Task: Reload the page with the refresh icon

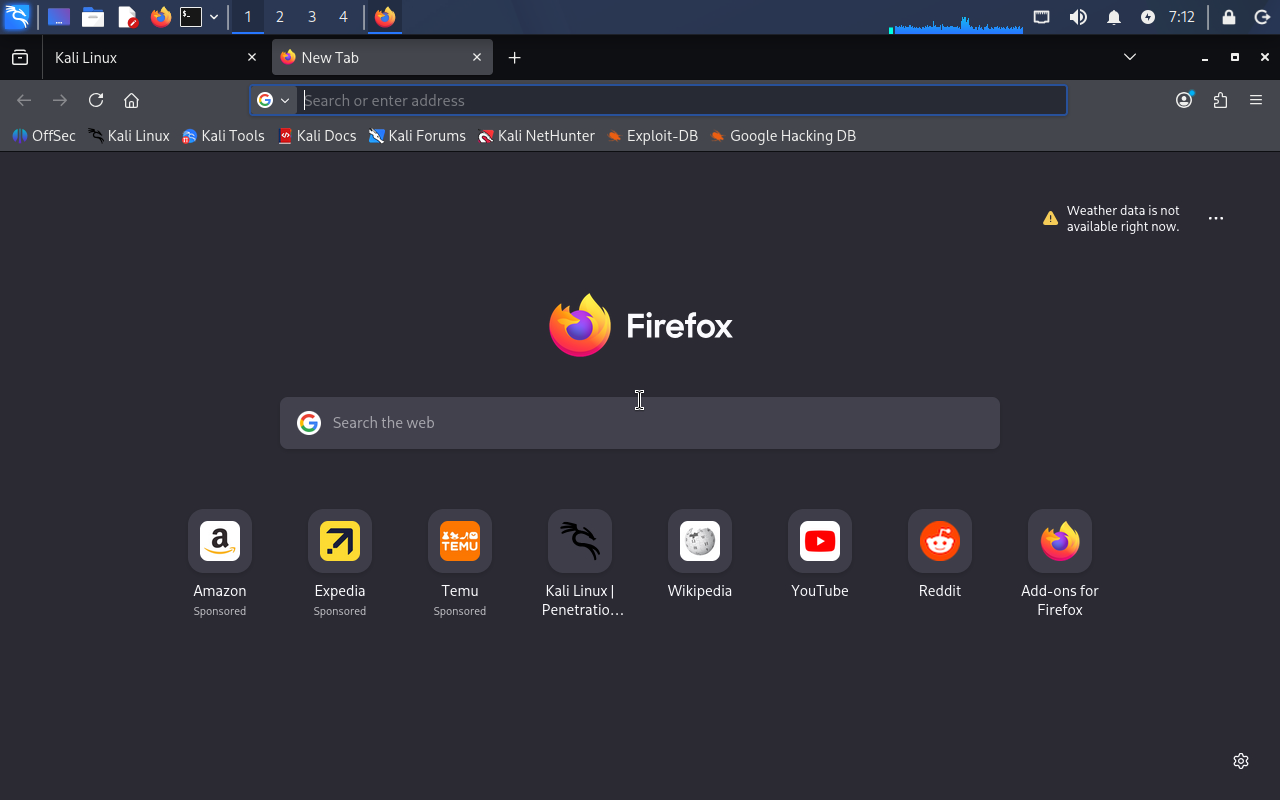Action: pos(96,100)
